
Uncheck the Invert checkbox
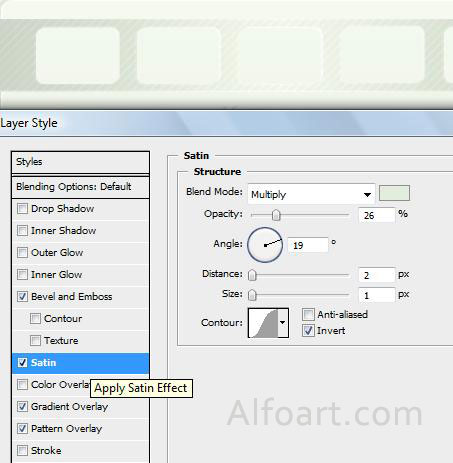tap(308, 331)
